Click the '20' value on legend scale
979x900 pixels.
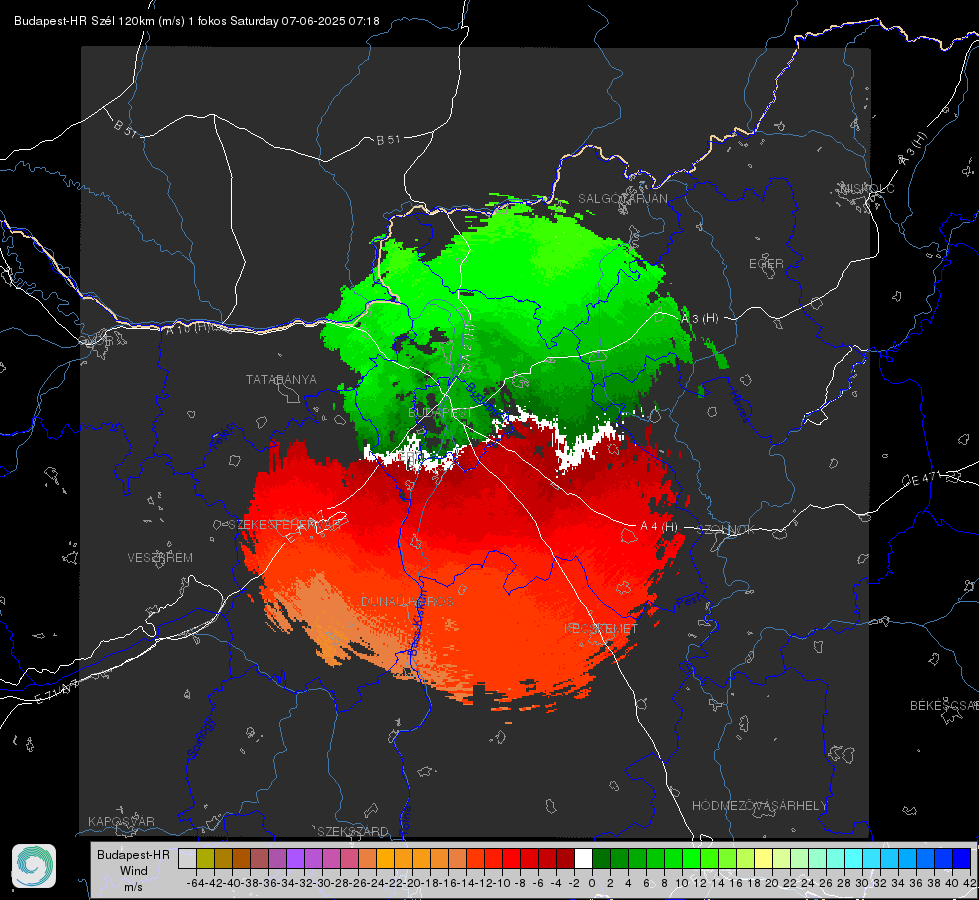tap(772, 883)
